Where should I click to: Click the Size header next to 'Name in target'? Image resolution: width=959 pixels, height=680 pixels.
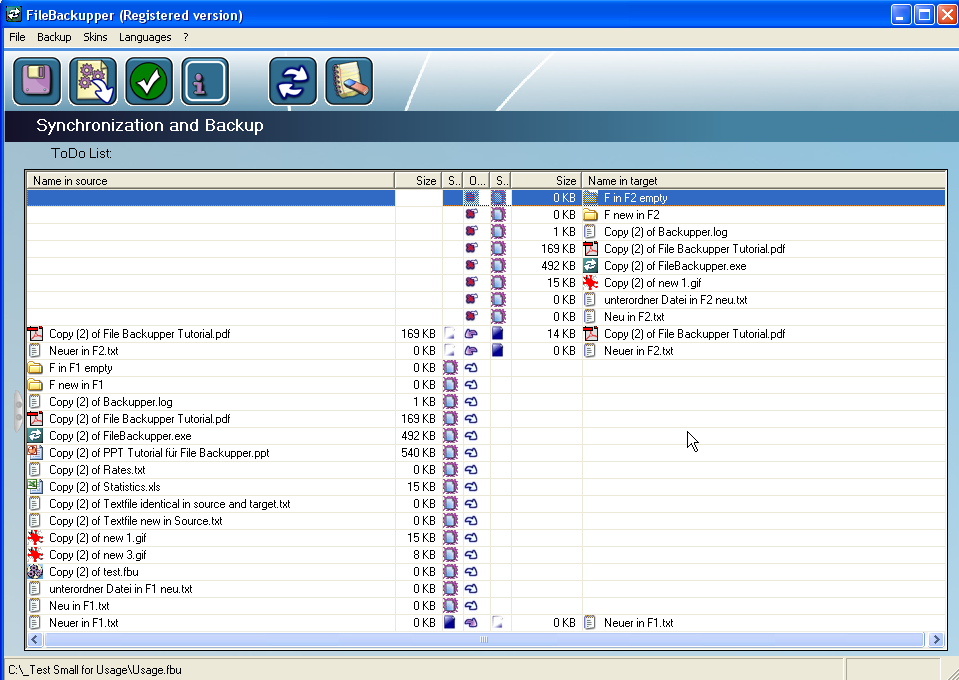pos(546,180)
